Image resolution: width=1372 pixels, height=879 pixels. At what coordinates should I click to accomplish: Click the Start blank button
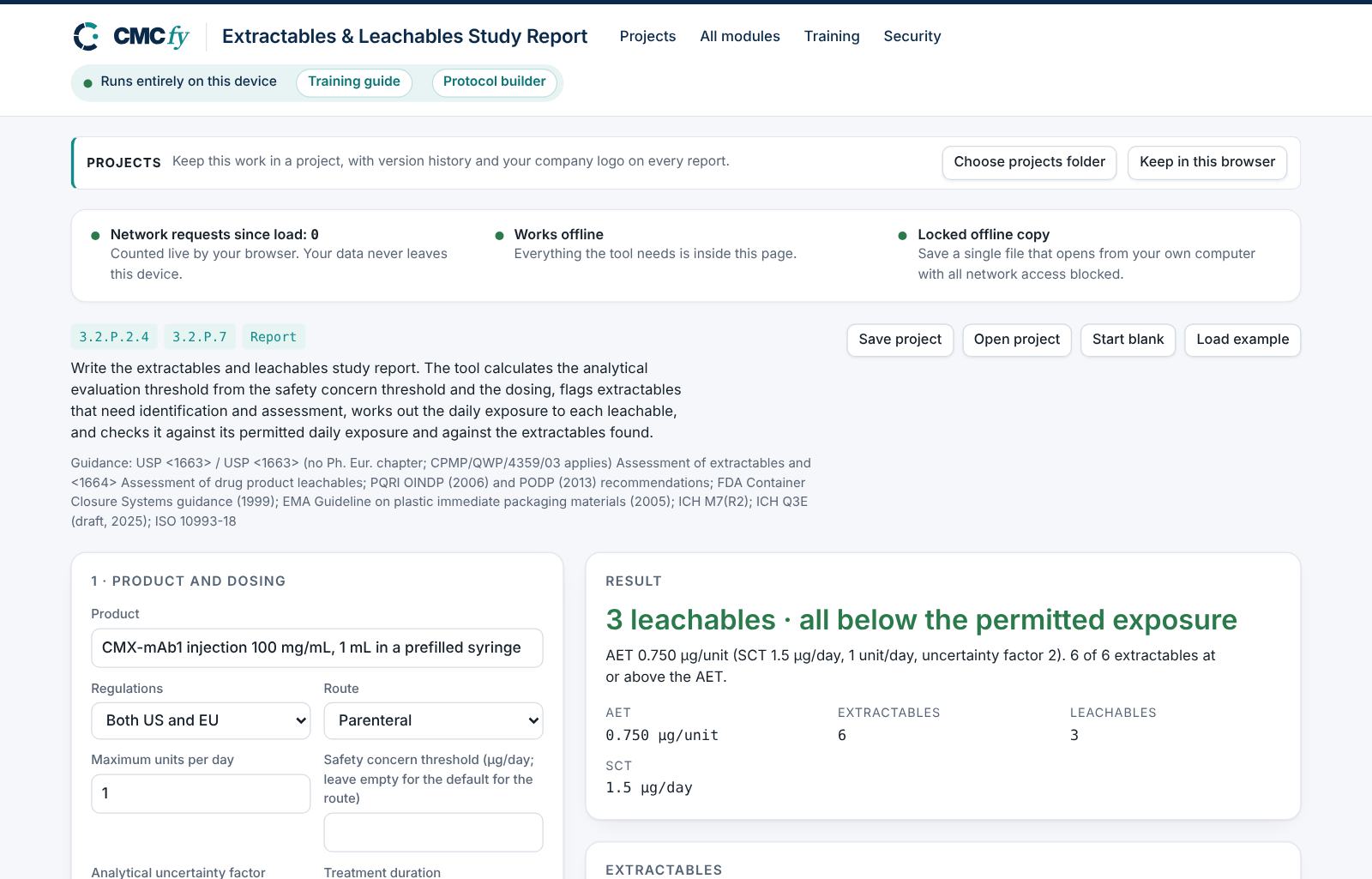(x=1128, y=340)
